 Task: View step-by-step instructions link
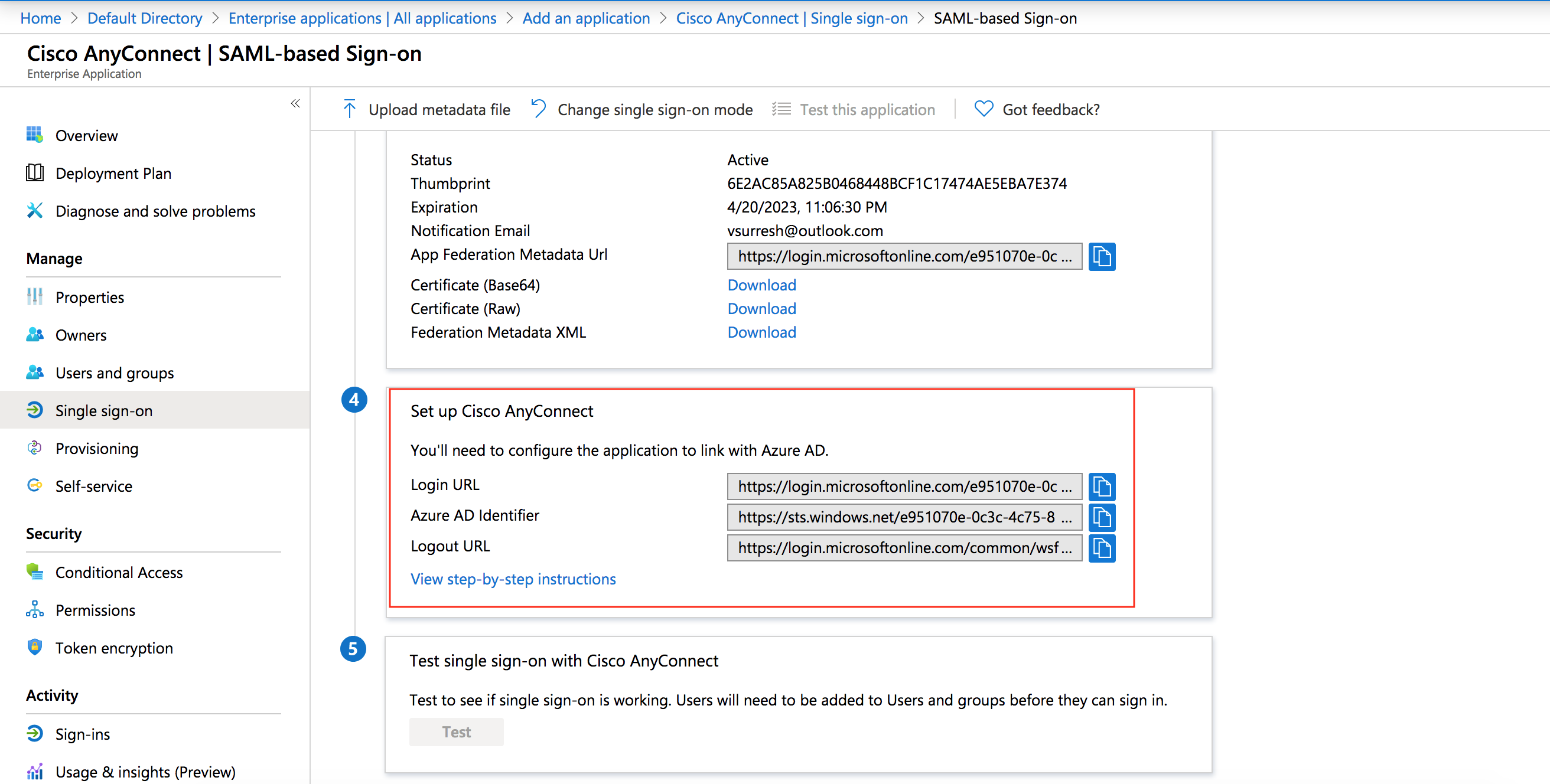513,579
